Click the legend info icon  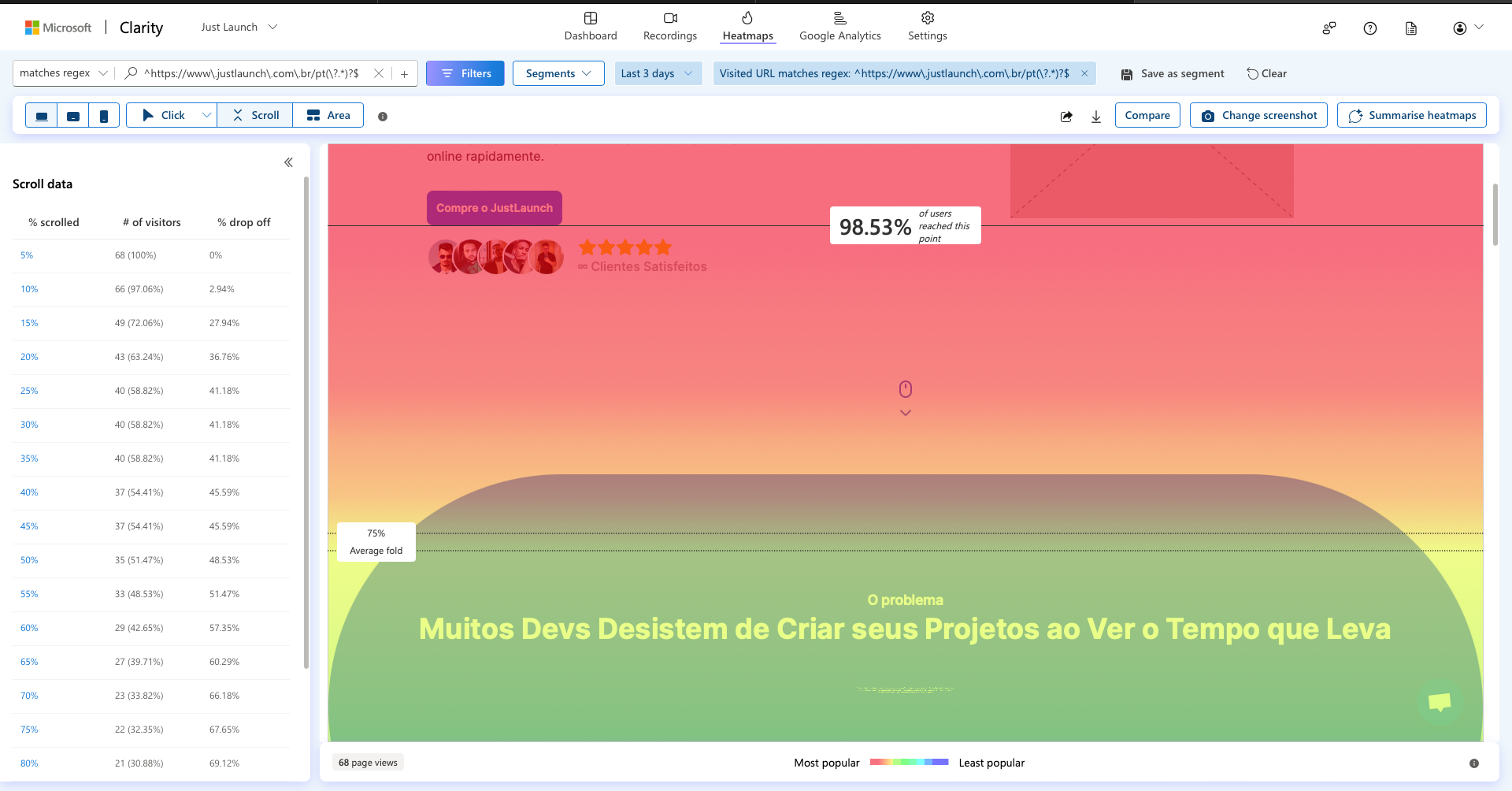pos(1474,763)
